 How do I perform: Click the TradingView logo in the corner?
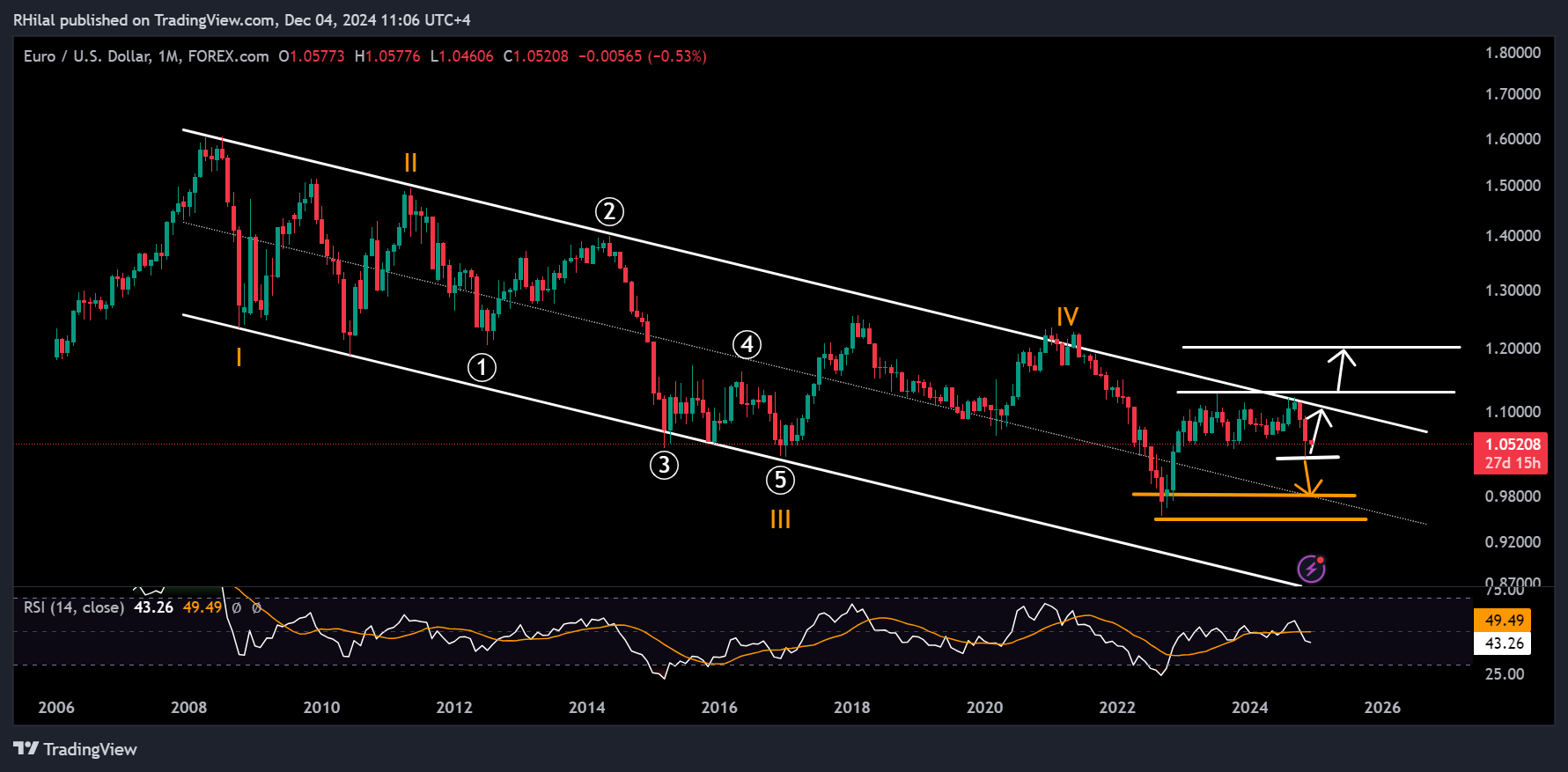coord(76,749)
